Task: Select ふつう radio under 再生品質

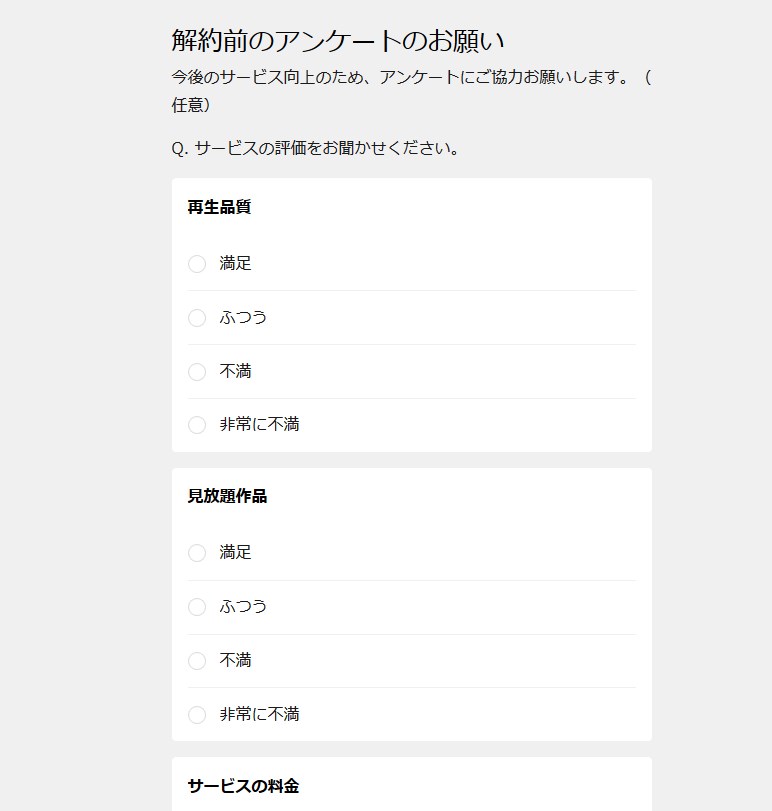Action: (197, 318)
